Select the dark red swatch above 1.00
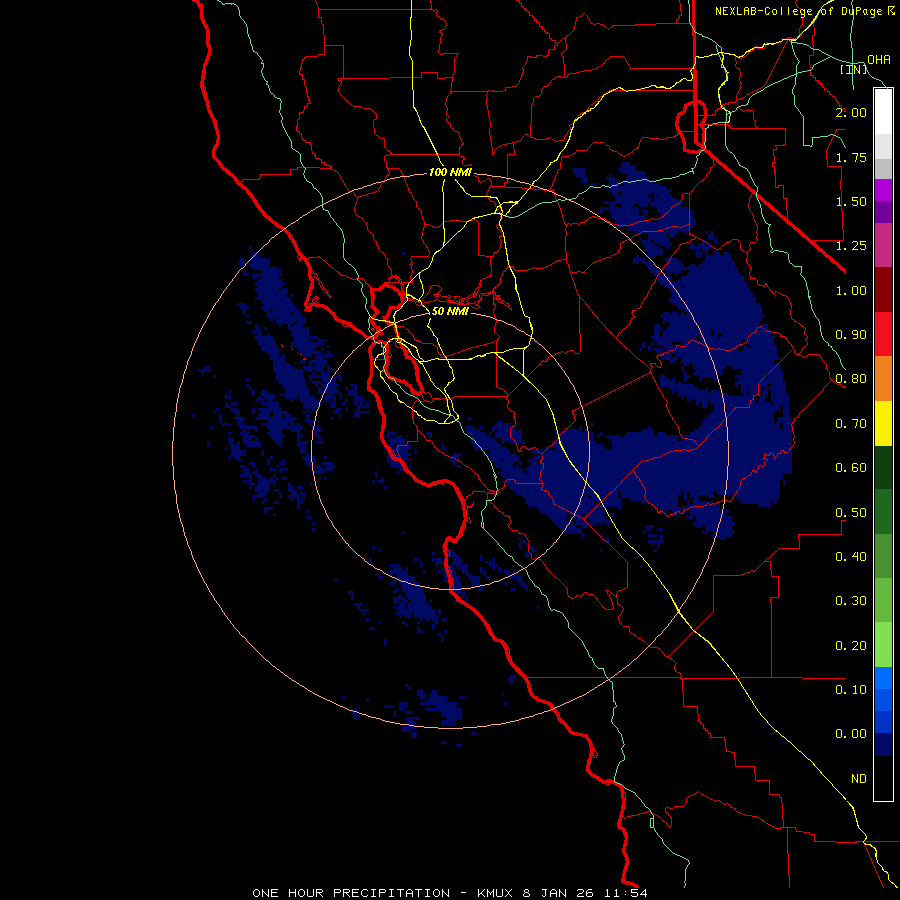The width and height of the screenshot is (900, 900). tap(883, 290)
